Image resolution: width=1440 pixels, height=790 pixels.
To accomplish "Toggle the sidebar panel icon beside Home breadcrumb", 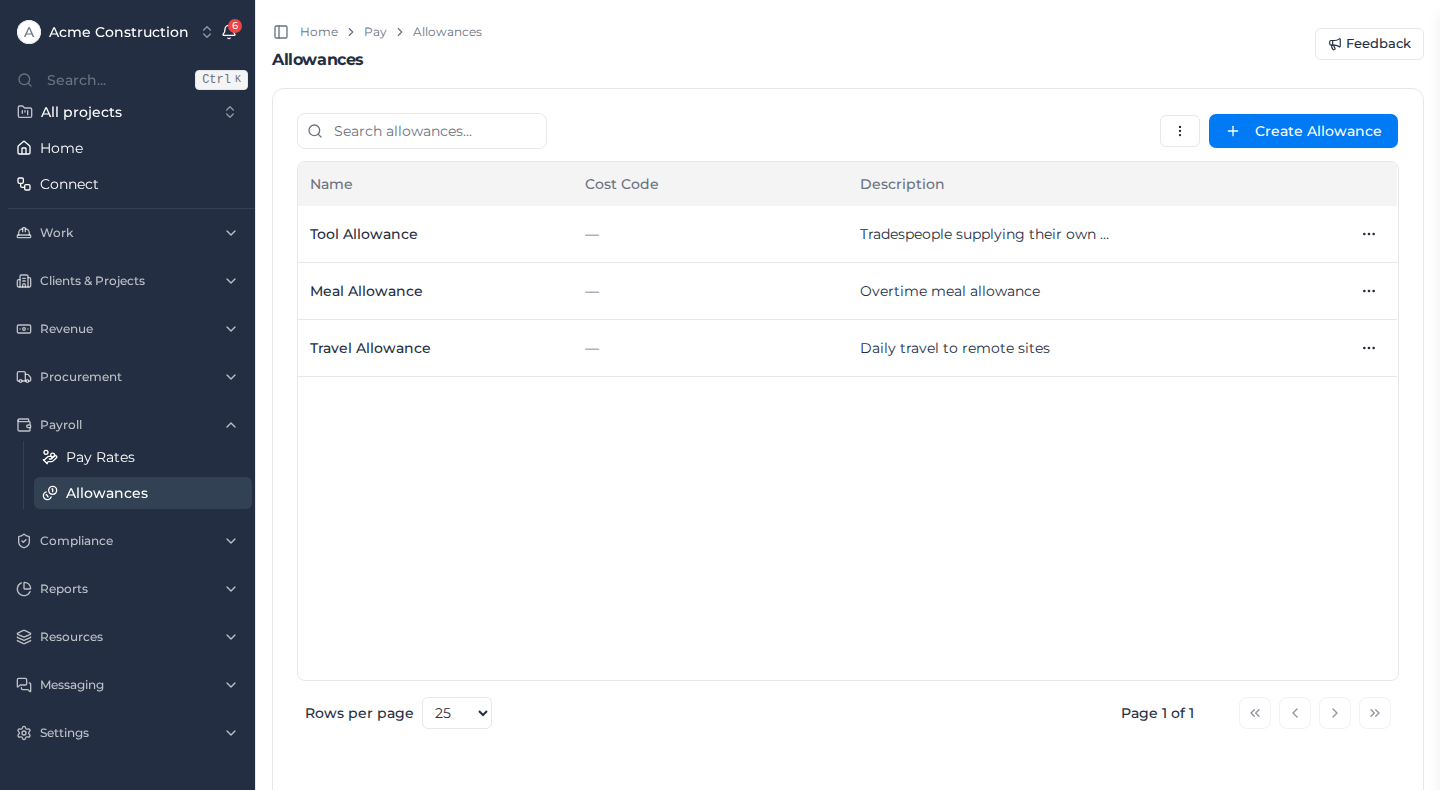I will (x=281, y=32).
